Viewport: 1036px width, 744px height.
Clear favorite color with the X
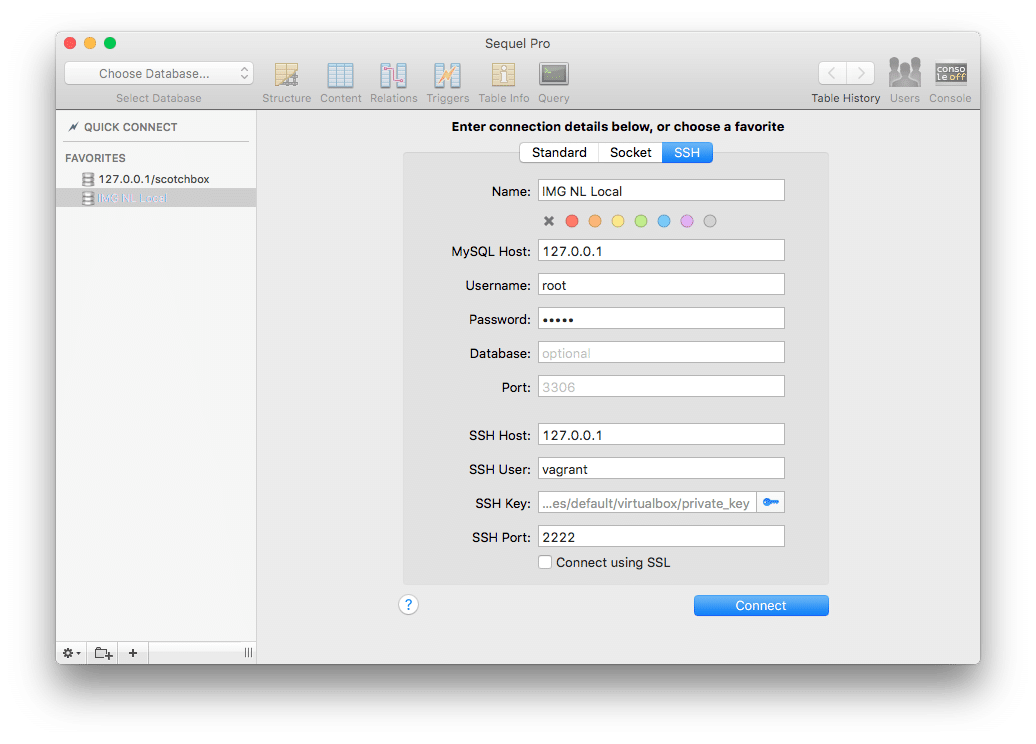coord(548,221)
